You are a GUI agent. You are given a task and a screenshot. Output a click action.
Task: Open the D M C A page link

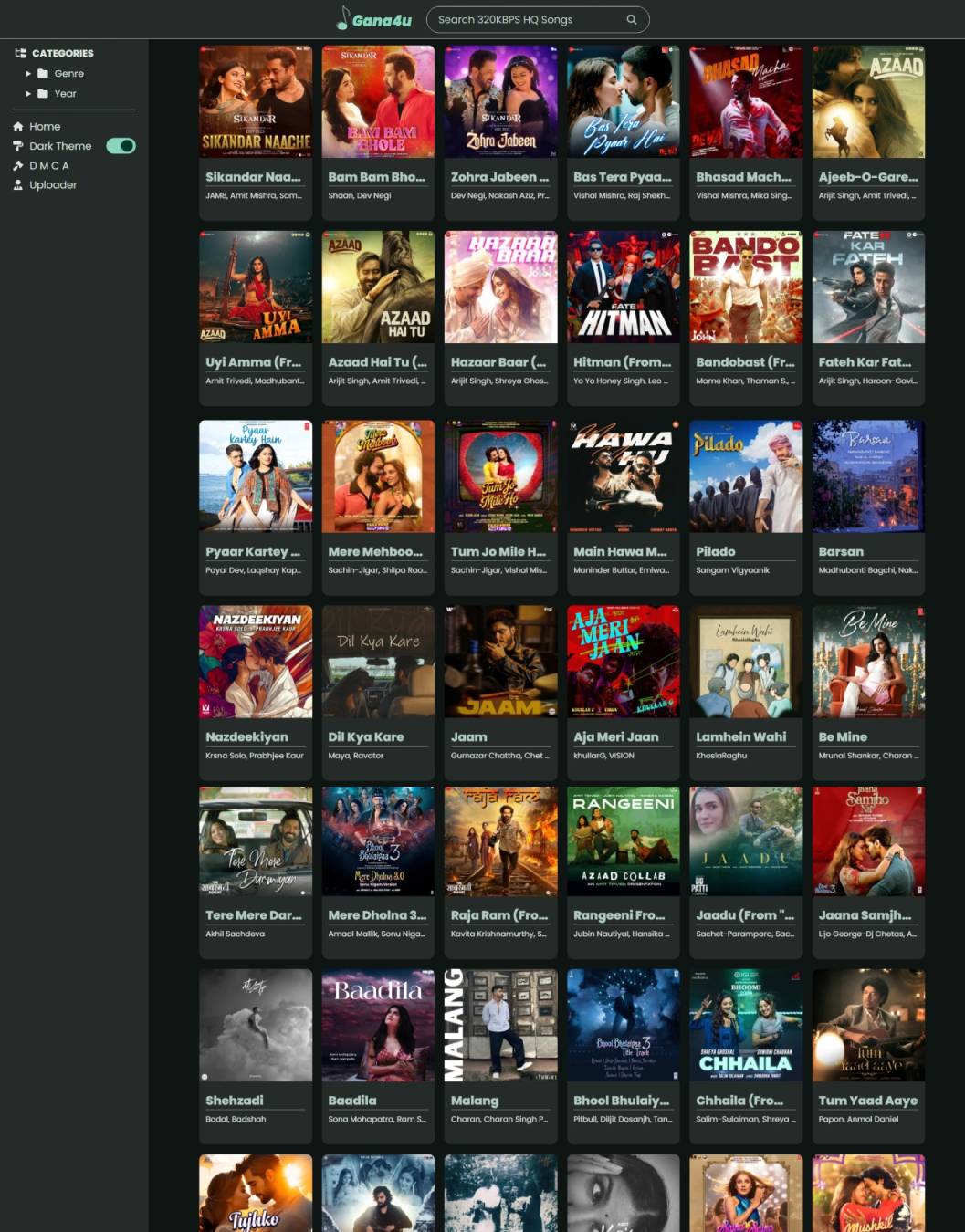[49, 166]
